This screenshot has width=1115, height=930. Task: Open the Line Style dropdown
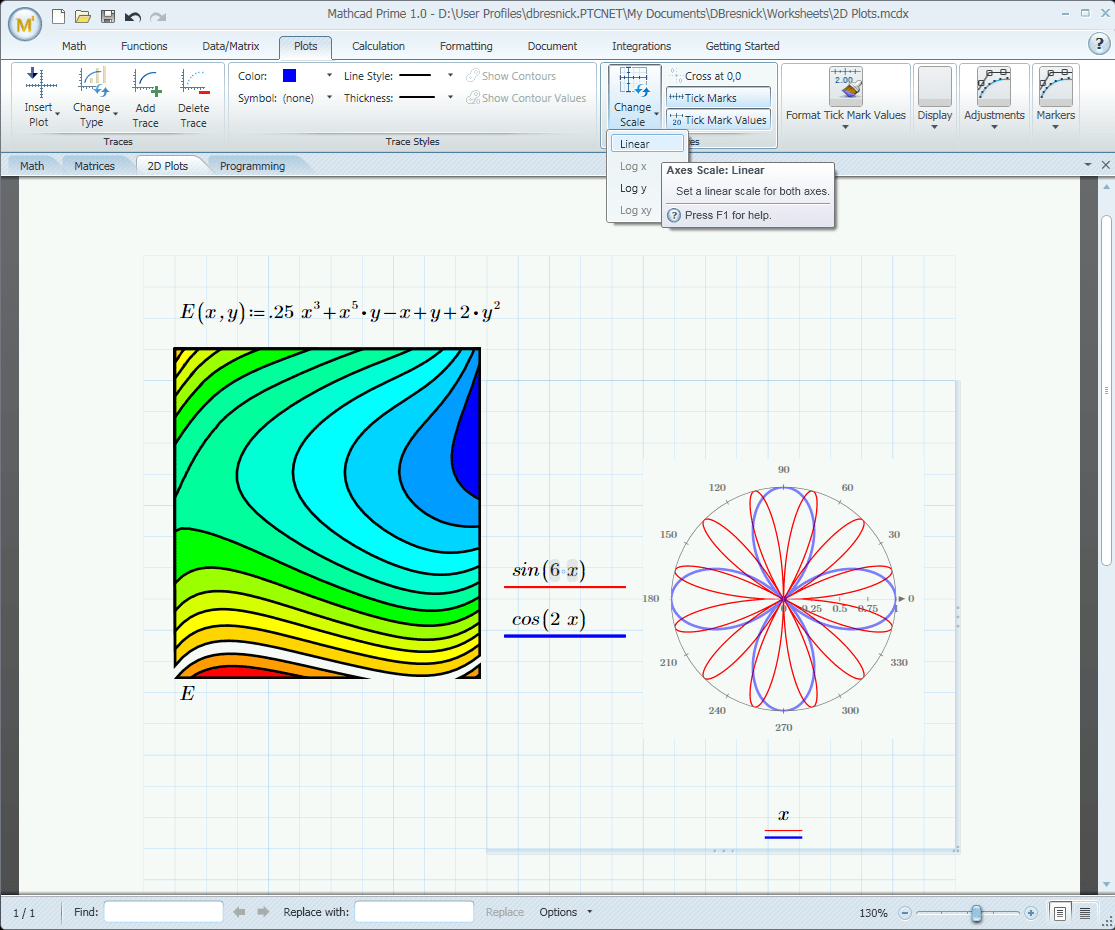point(449,75)
